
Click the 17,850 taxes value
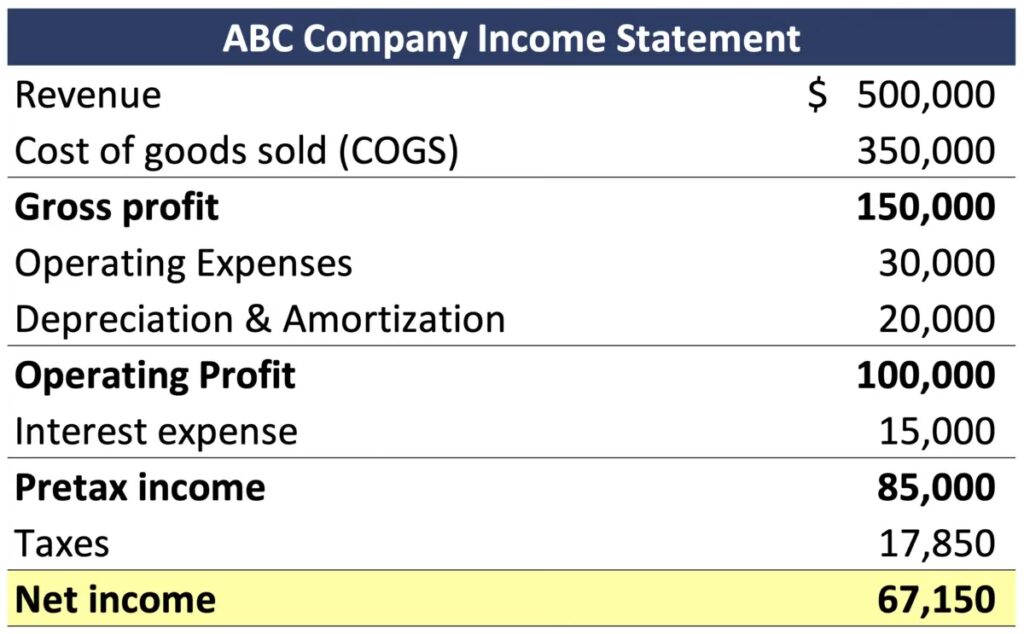point(937,544)
